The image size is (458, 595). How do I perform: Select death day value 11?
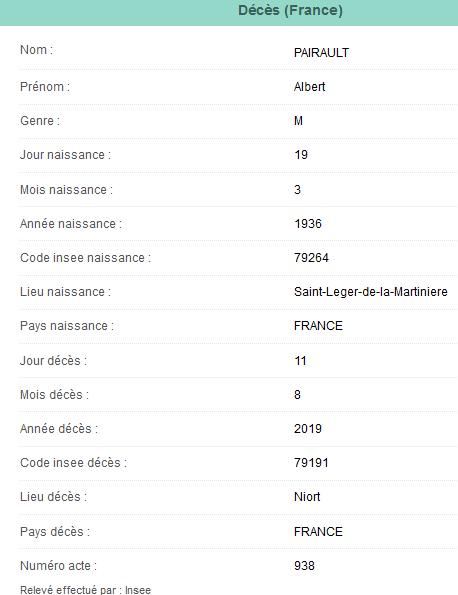[x=300, y=360]
